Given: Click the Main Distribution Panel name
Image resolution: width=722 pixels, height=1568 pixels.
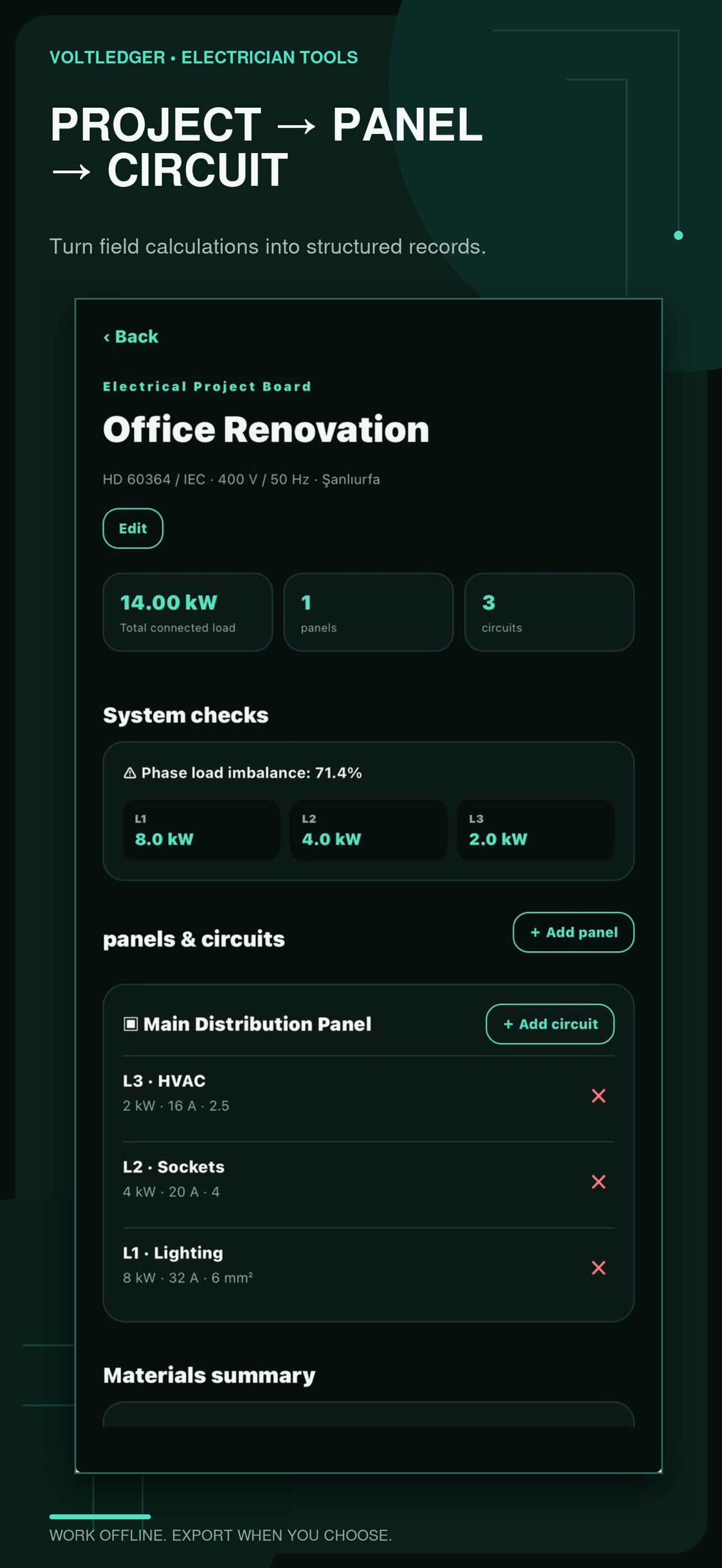Looking at the screenshot, I should [x=257, y=1024].
